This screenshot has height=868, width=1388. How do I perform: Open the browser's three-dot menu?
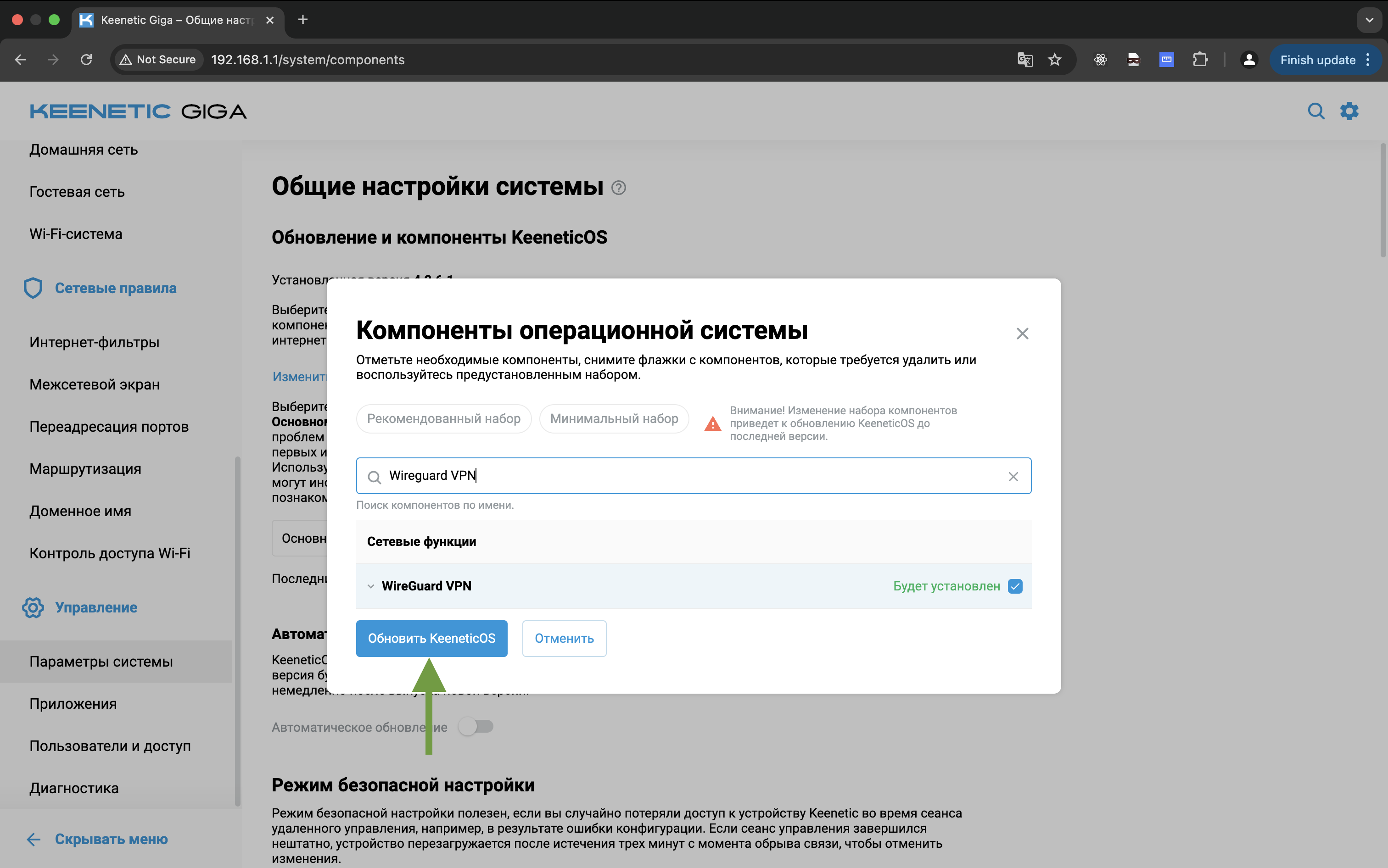point(1368,60)
